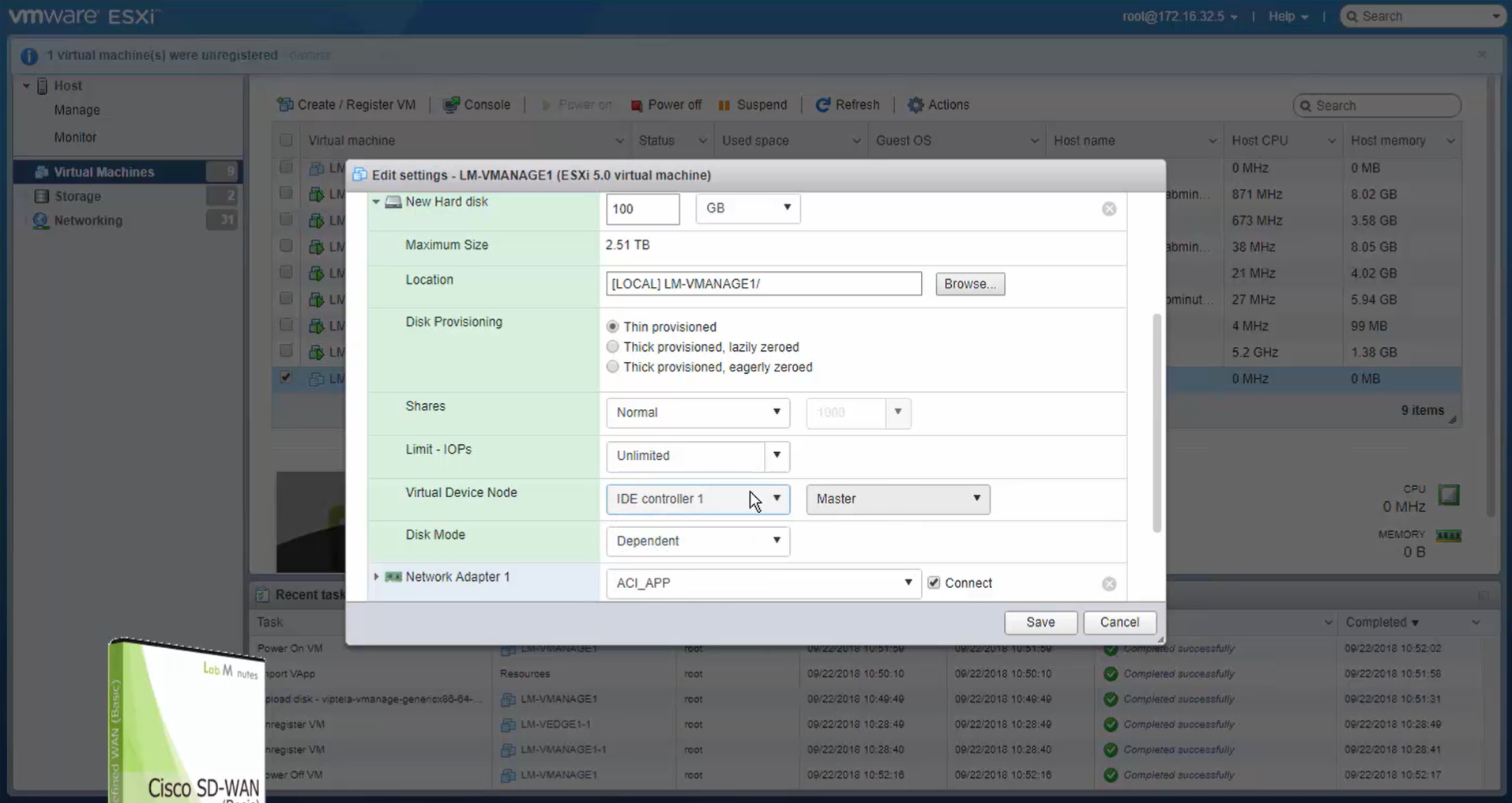
Task: Click the Suspend toolbar icon
Action: pyautogui.click(x=724, y=105)
